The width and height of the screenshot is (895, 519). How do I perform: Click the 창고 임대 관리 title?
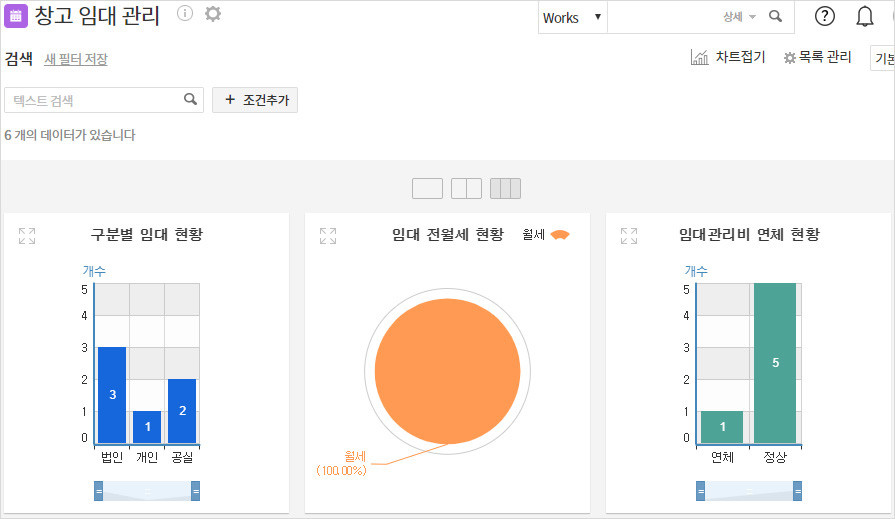[x=97, y=15]
